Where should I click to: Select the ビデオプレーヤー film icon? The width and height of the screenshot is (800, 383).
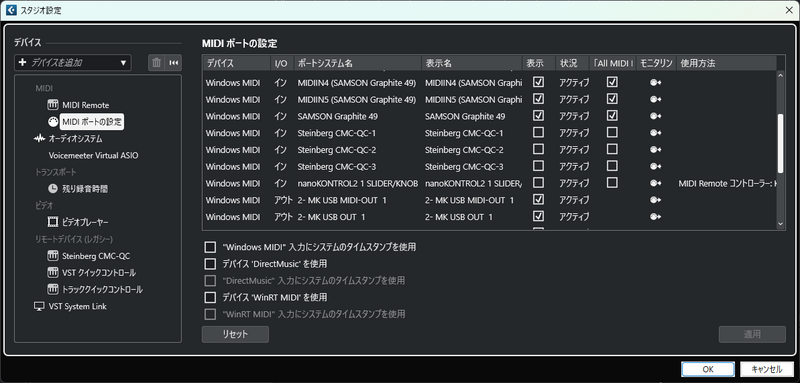coord(53,222)
